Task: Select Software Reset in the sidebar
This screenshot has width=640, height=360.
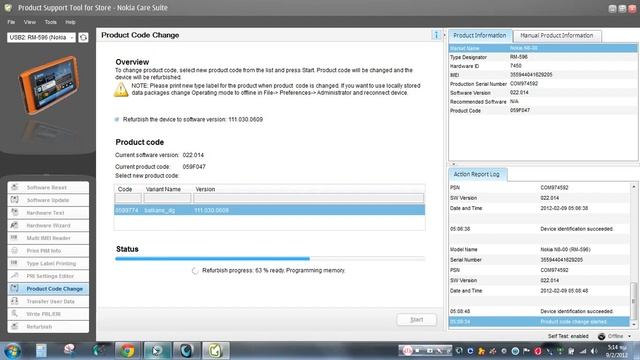Action: tap(48, 187)
